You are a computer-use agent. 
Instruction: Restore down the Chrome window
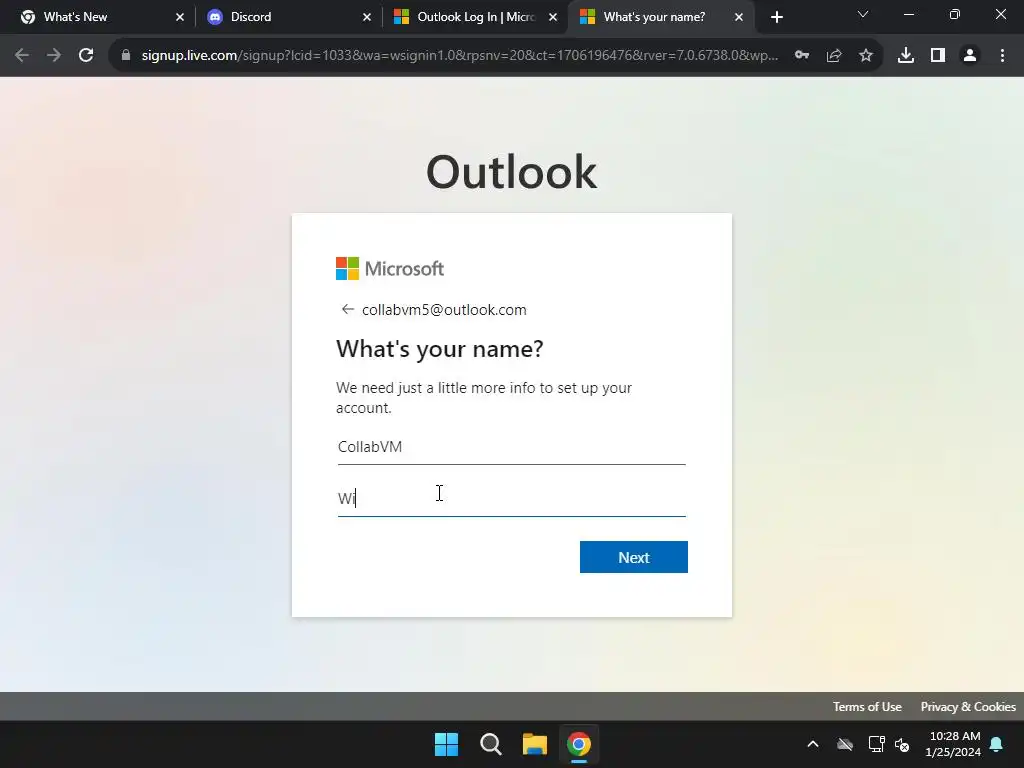[x=955, y=14]
